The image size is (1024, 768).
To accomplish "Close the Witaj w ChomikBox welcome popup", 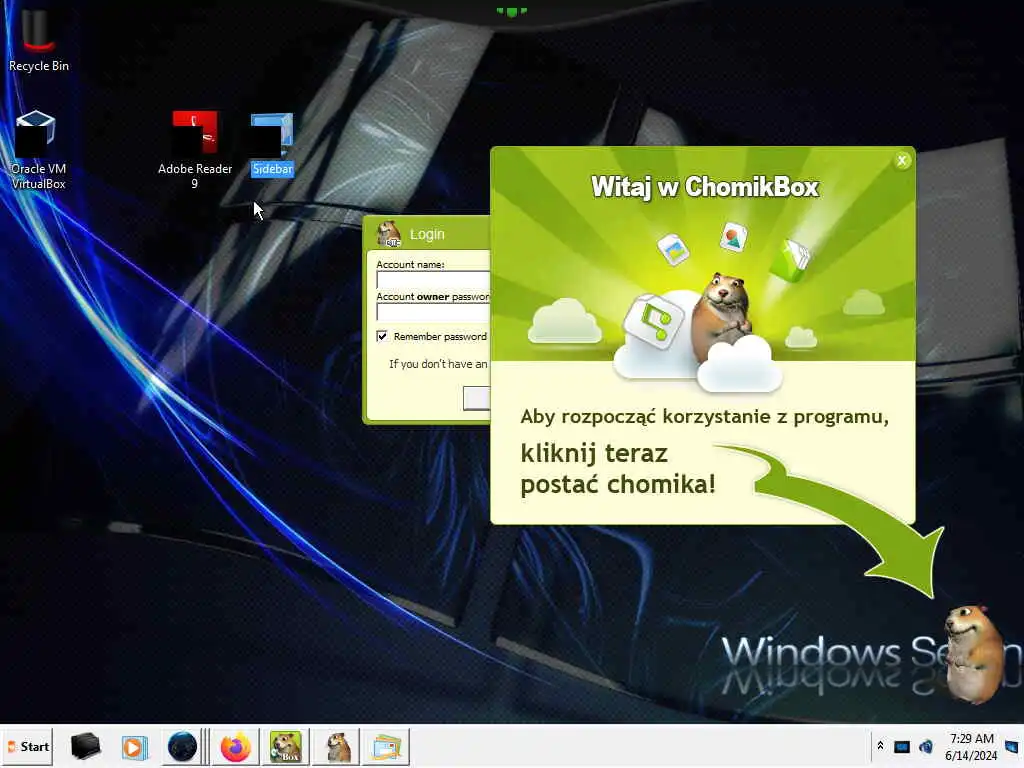I will (902, 160).
